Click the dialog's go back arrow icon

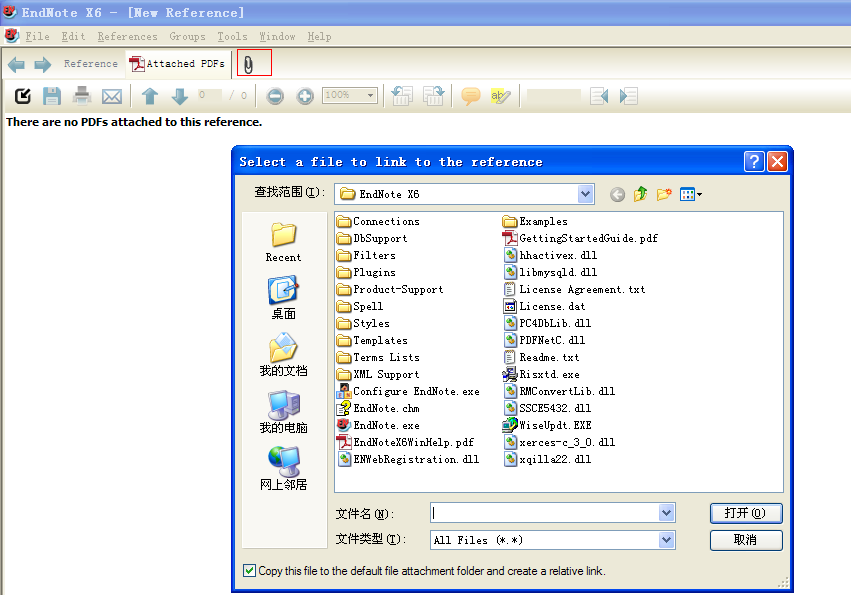(x=617, y=194)
